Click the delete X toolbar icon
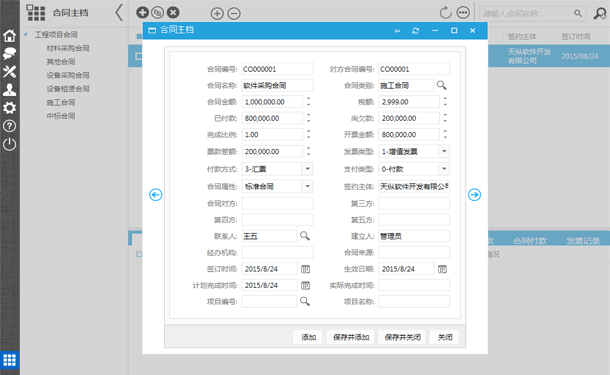 (x=173, y=12)
